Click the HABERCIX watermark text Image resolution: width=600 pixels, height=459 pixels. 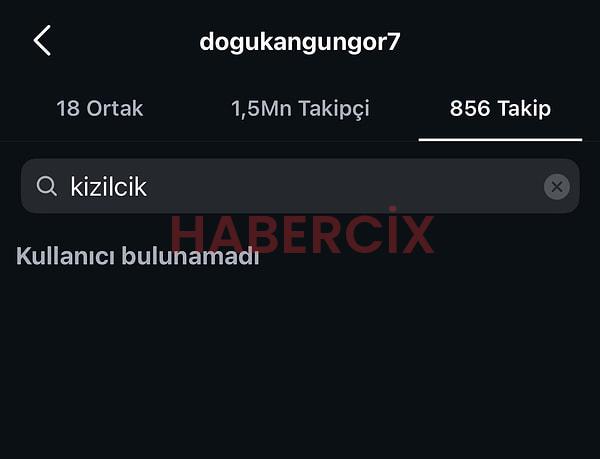pos(302,233)
